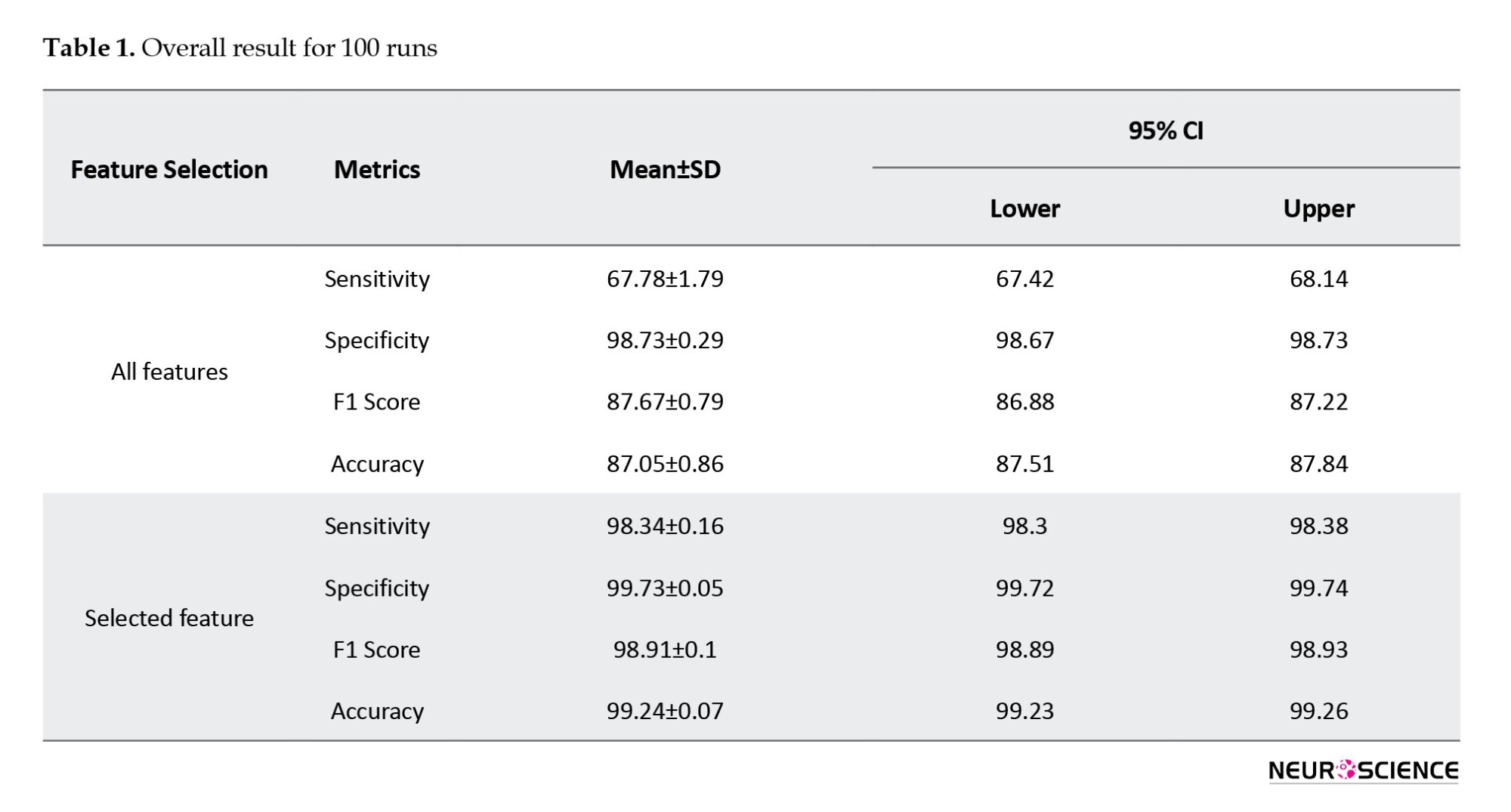The width and height of the screenshot is (1511, 812).
Task: Click the 87.05±0.86 accuracy cell
Action: pos(665,463)
